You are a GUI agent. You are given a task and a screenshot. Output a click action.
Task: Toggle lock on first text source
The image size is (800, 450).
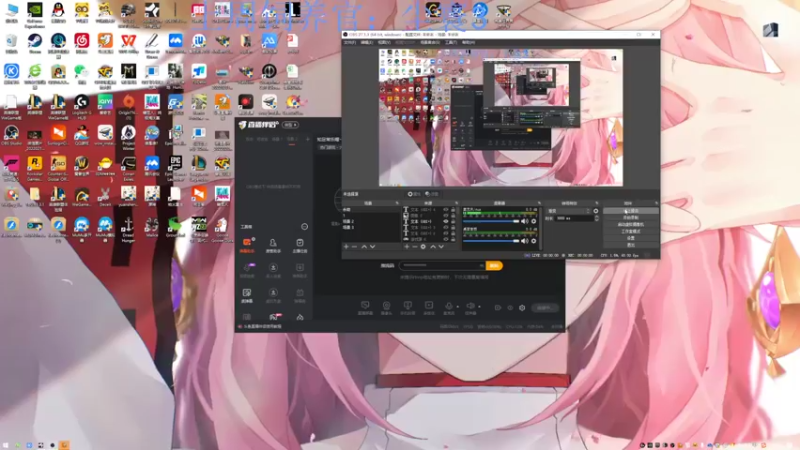453,210
